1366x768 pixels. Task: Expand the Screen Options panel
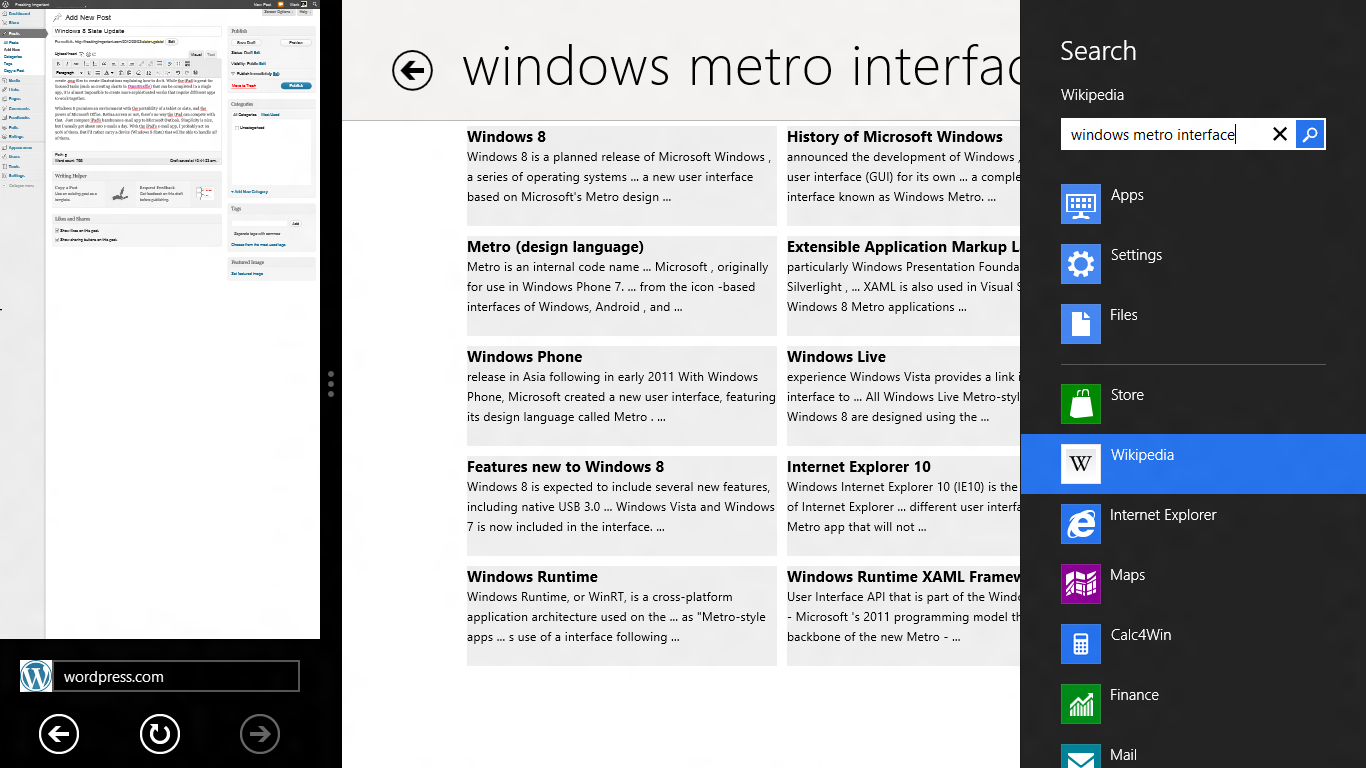pos(277,11)
